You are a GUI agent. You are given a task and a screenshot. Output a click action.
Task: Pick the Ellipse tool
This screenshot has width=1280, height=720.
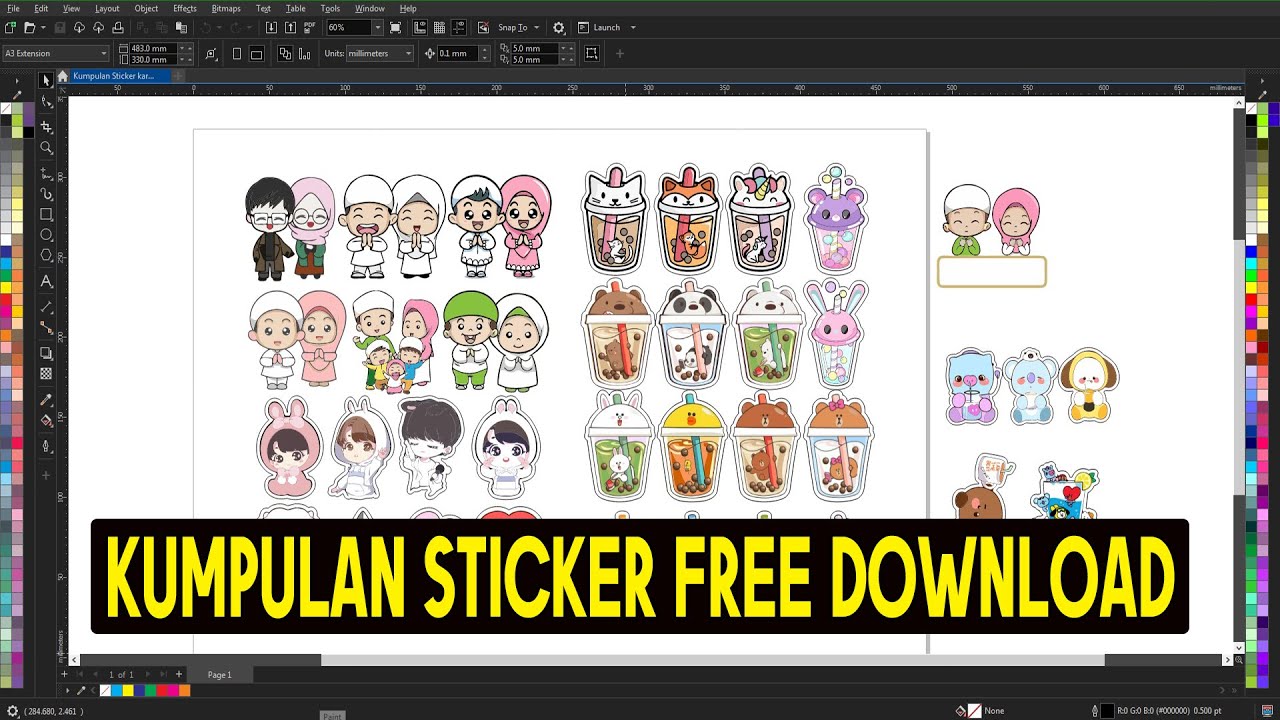[46, 235]
